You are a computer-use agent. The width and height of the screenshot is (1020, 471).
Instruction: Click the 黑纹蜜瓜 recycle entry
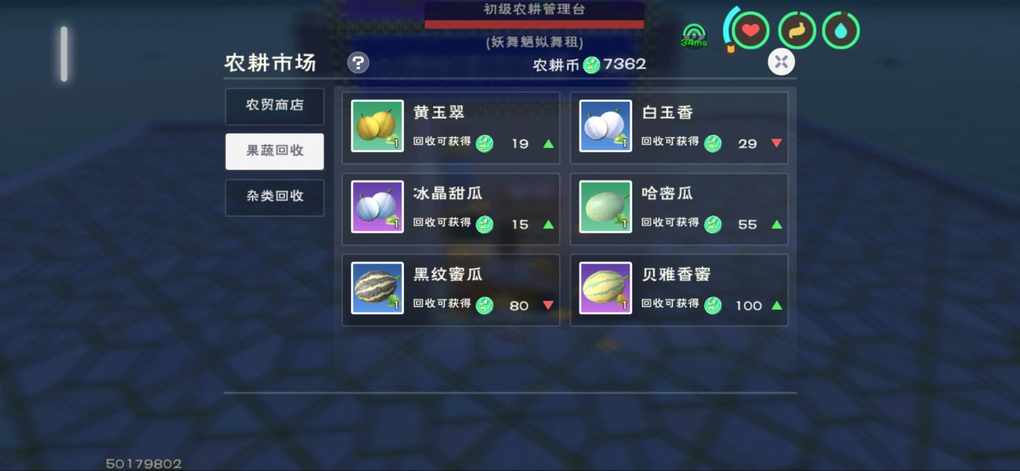(451, 289)
